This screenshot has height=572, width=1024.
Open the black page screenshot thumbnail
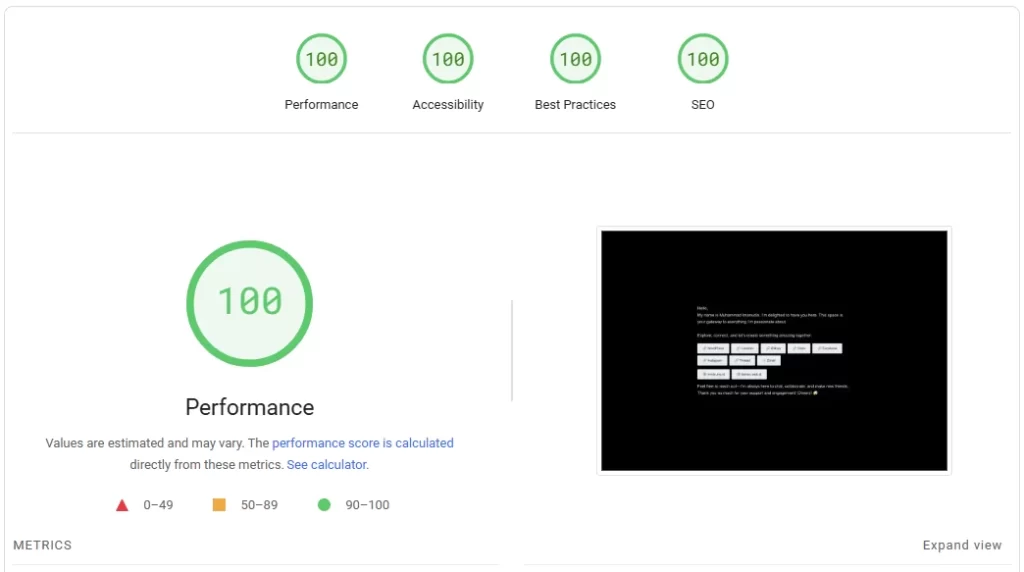[x=774, y=350]
